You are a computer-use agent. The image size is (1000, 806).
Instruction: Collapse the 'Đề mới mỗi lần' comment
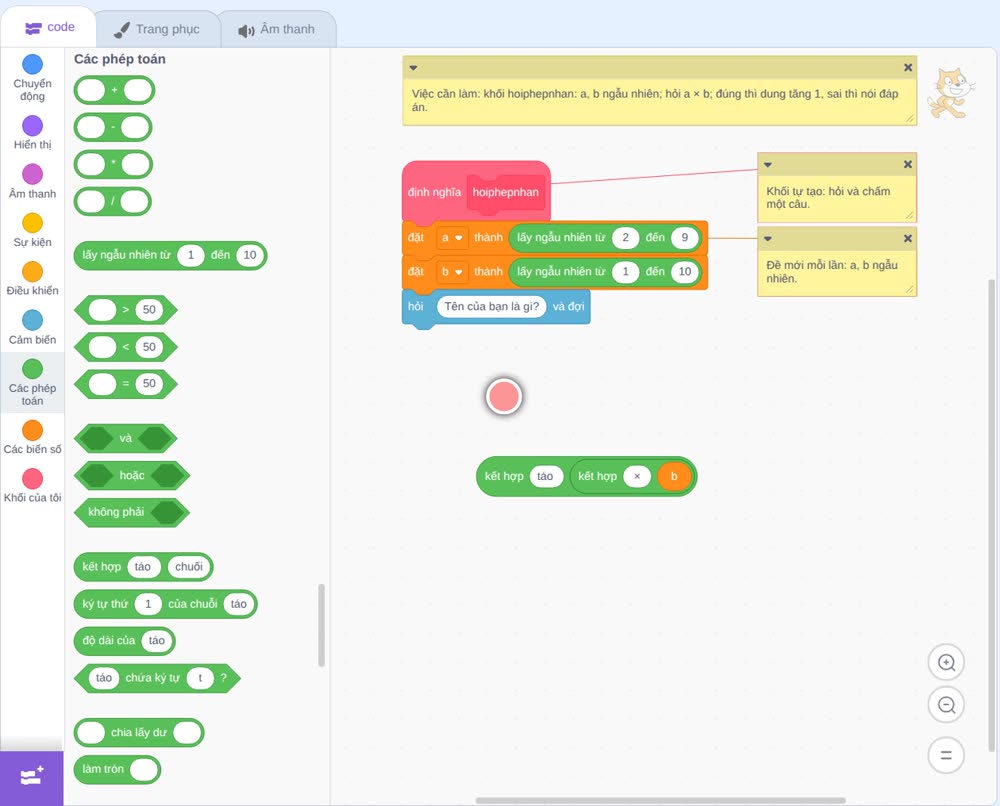click(x=768, y=238)
